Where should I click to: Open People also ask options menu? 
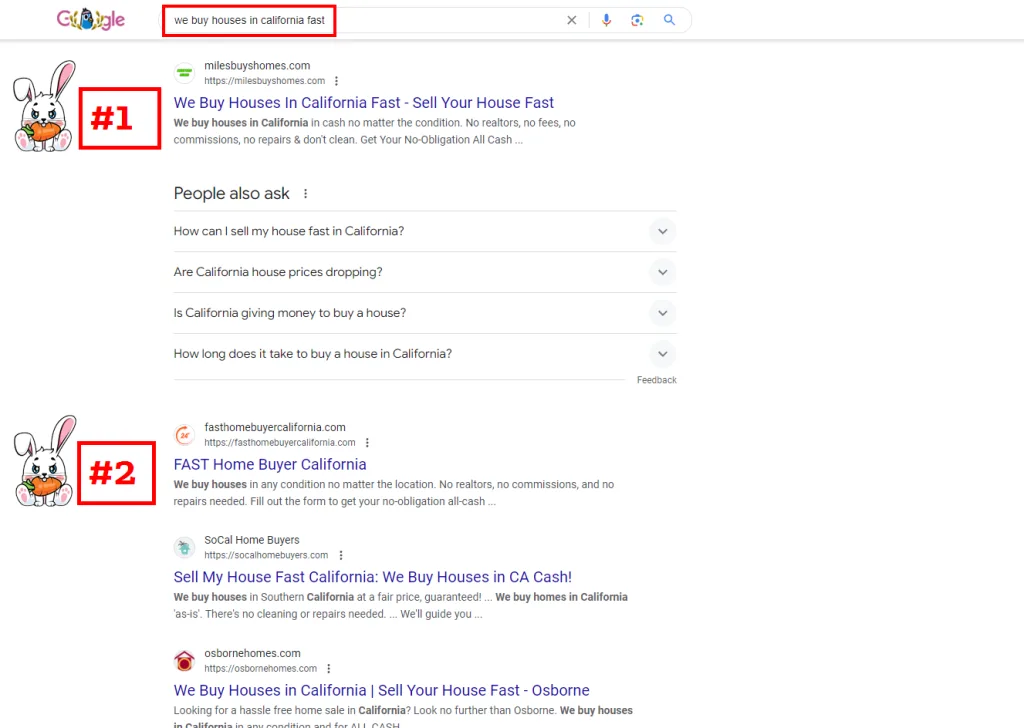point(306,194)
